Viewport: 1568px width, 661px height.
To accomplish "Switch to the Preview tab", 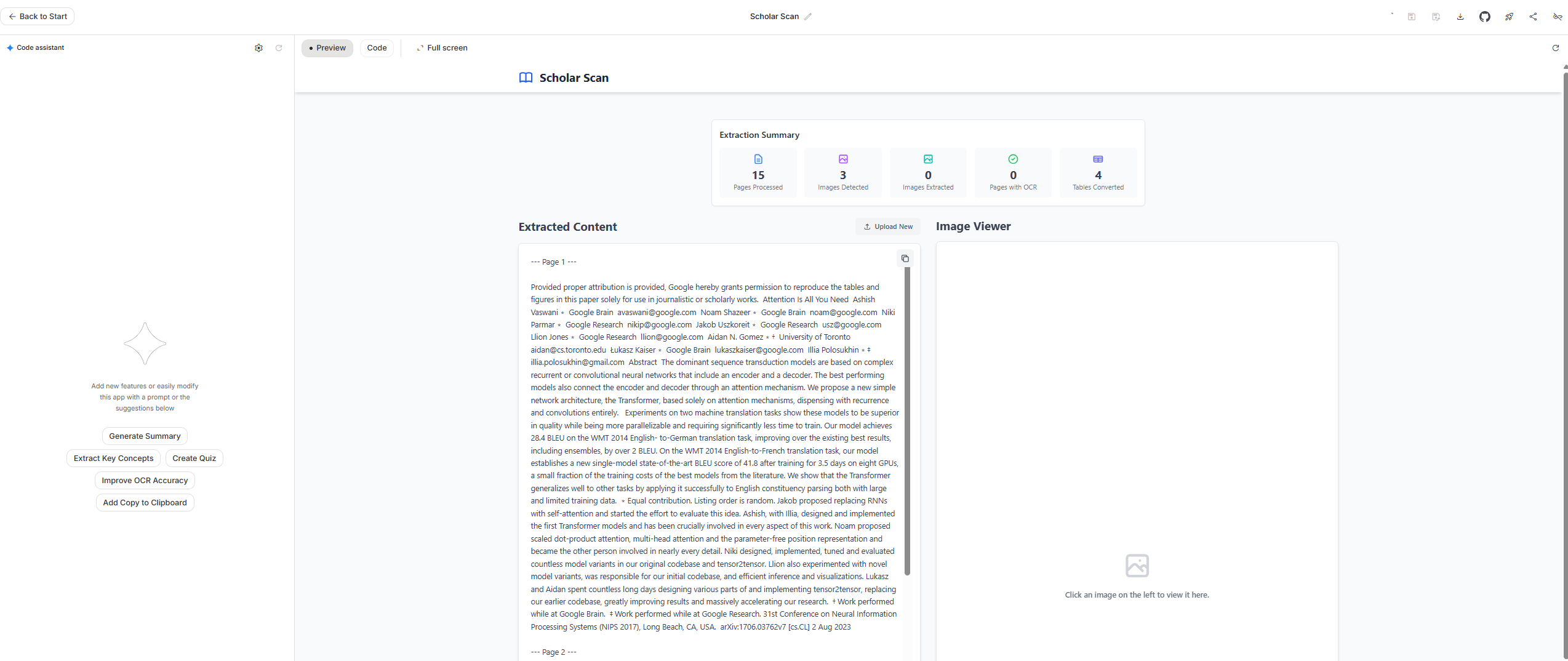I will point(327,48).
